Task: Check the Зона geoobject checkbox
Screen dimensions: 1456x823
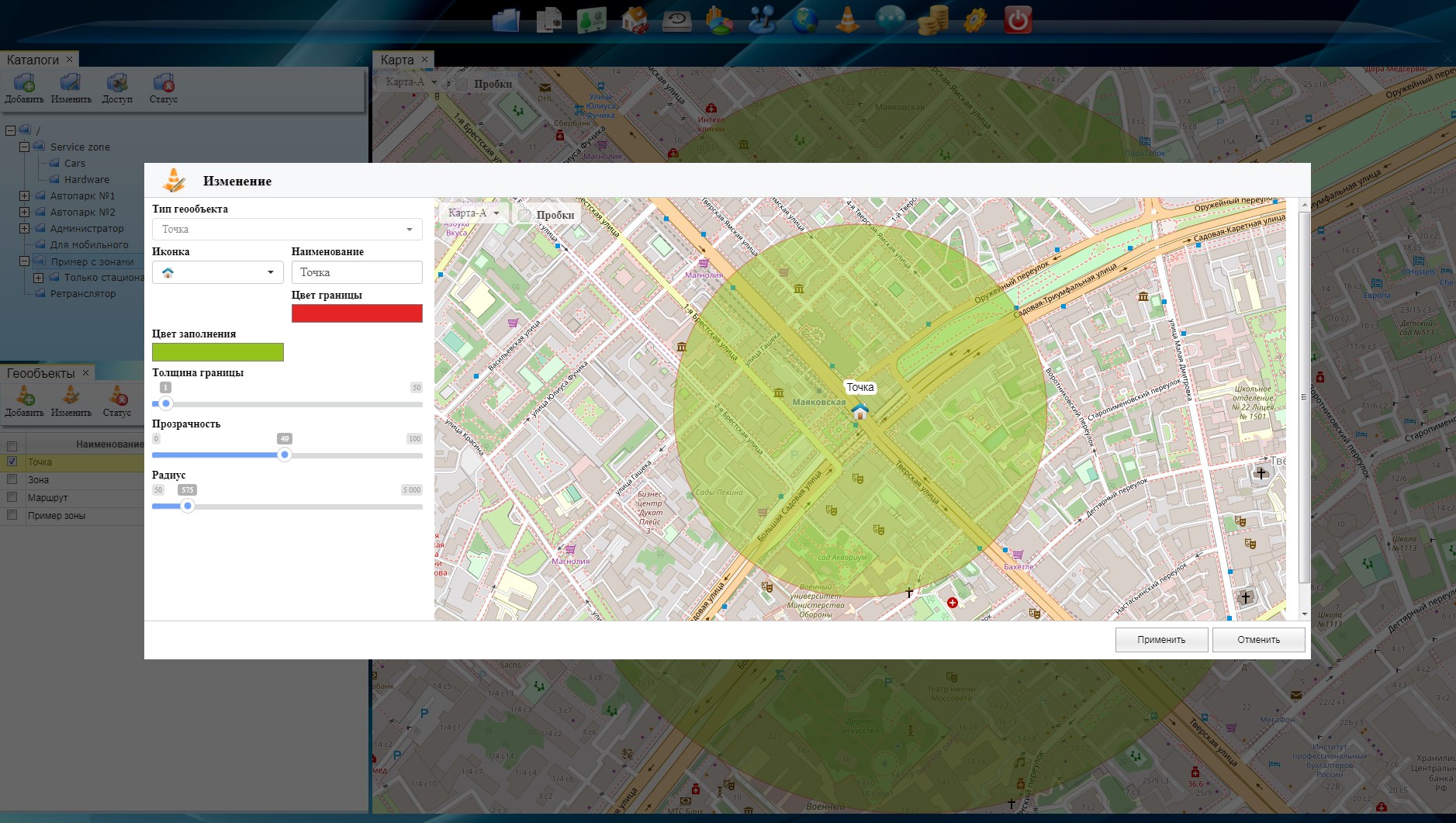Action: 12,479
